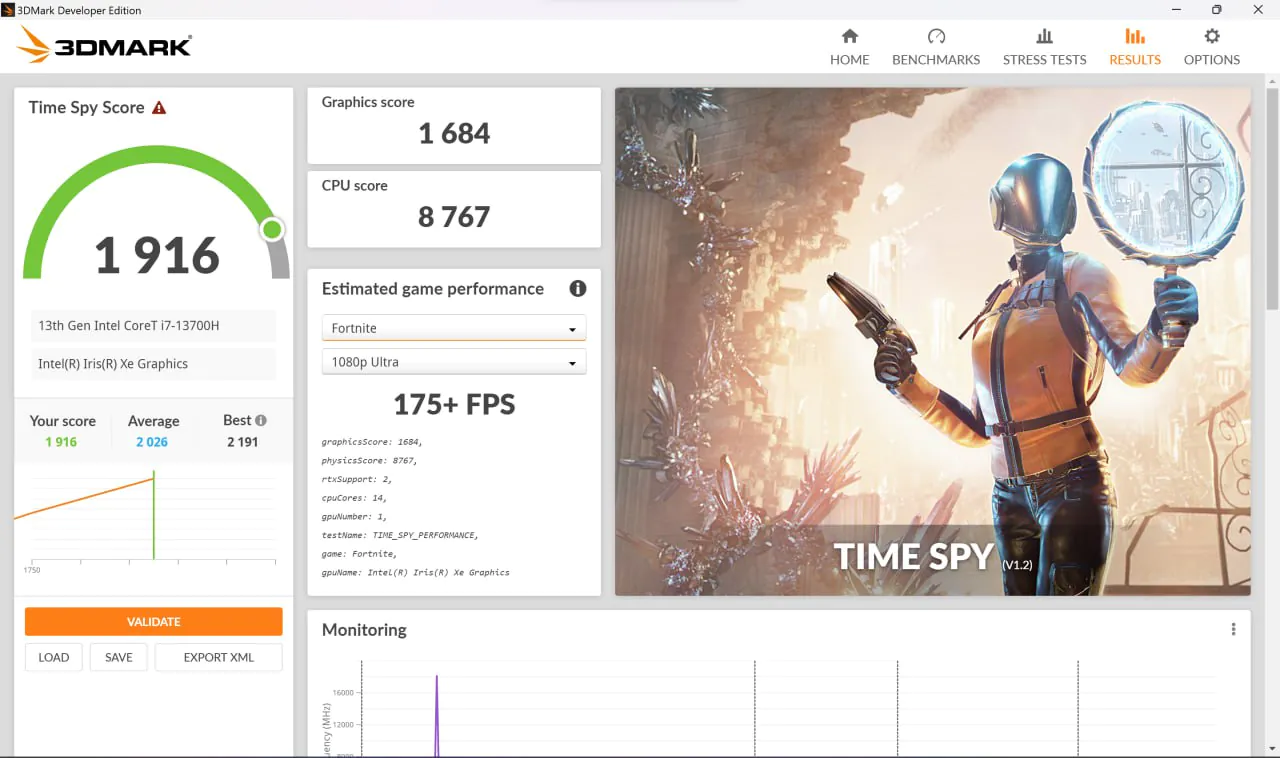Open the 1080p Ultra resolution dropdown
1280x758 pixels.
[x=453, y=362]
